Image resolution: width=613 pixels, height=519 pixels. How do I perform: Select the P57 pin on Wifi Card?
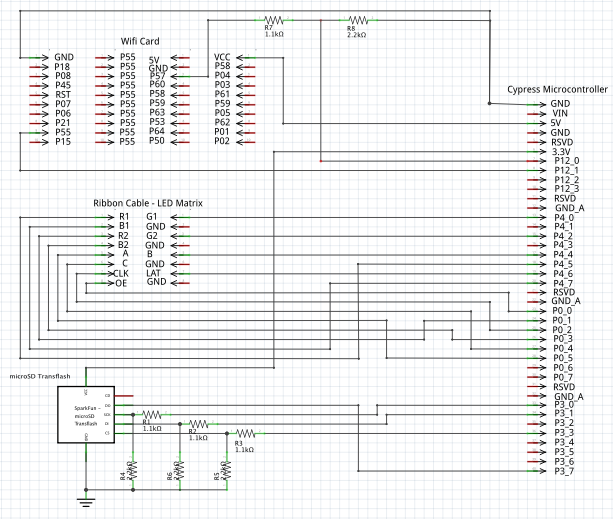point(157,76)
